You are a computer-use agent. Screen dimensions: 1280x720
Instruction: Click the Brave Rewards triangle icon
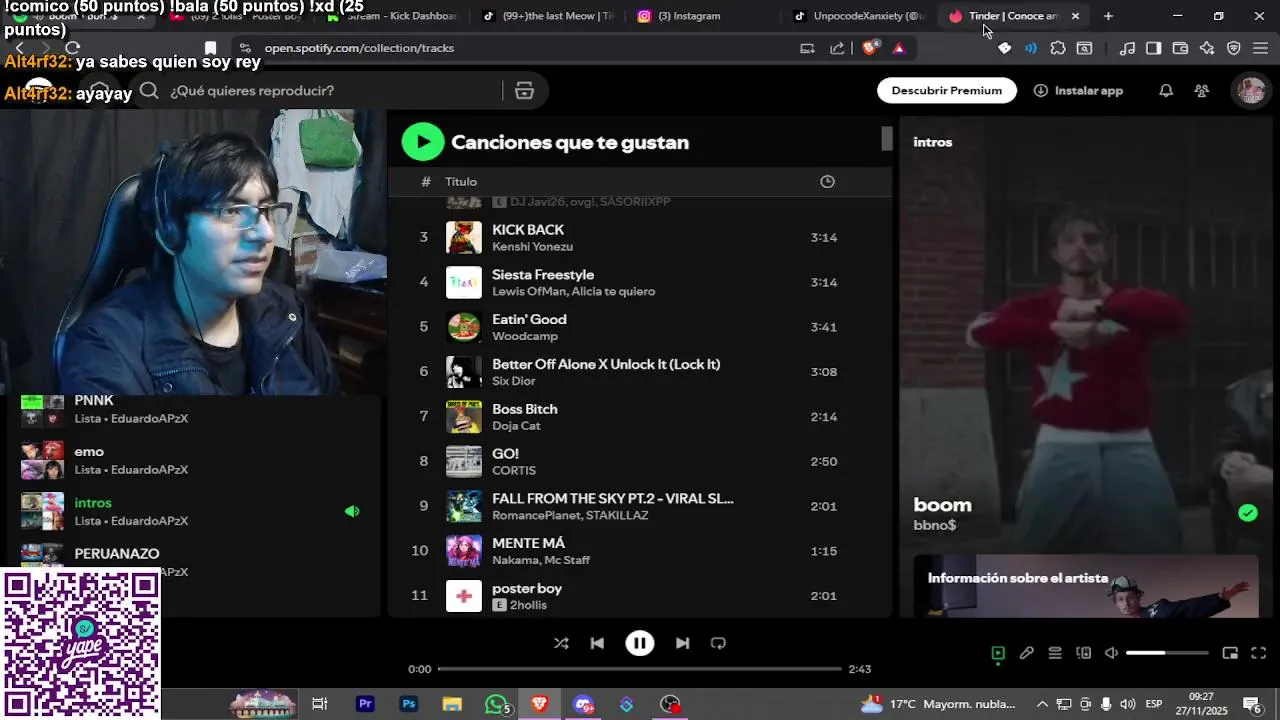tap(899, 48)
